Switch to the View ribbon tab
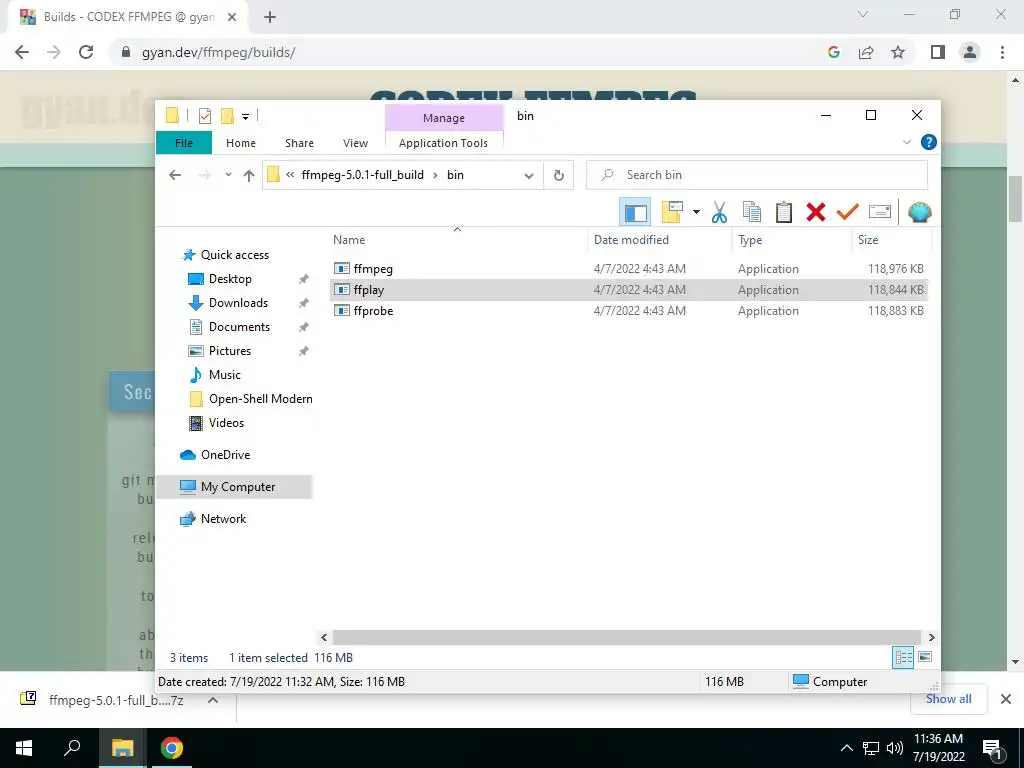The height and width of the screenshot is (768, 1024). point(355,143)
